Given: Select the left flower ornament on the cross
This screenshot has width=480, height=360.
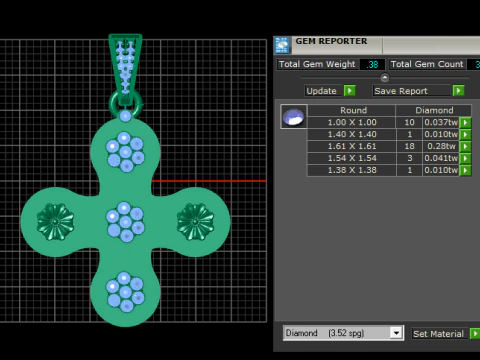Looking at the screenshot, I should coord(55,222).
